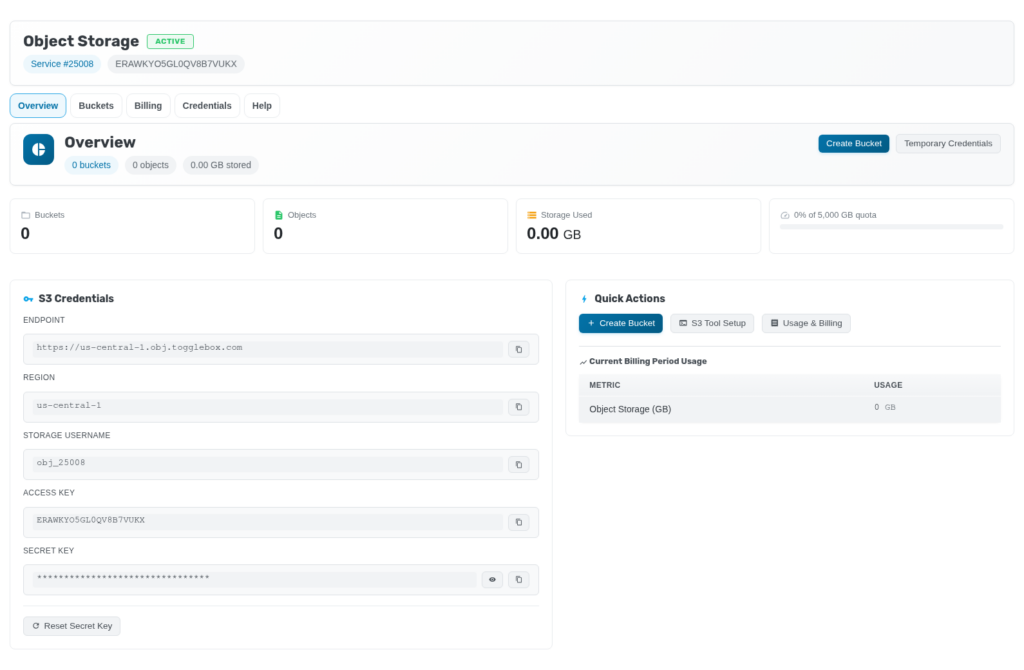Click the USAGE column header
Viewport: 1024px width, 670px height.
pos(888,385)
